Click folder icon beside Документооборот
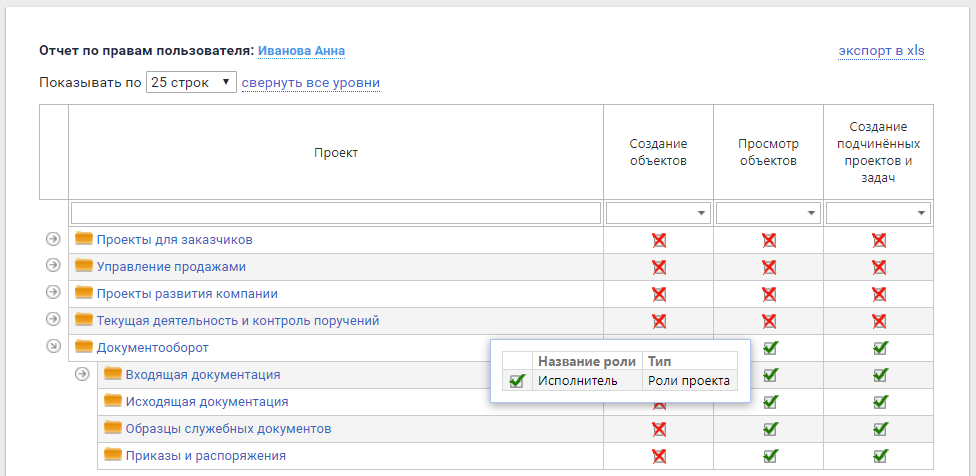 pyautogui.click(x=84, y=347)
